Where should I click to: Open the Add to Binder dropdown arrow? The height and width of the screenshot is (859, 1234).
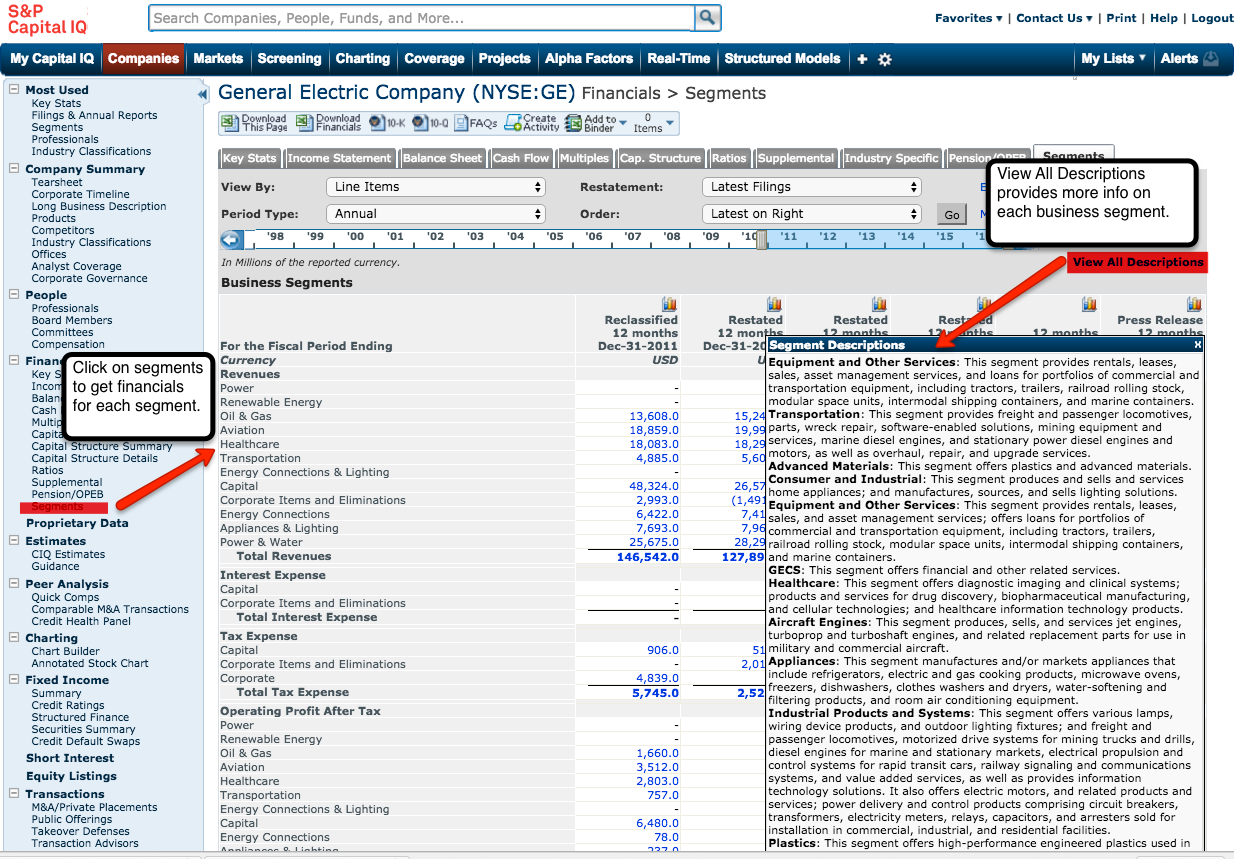[x=623, y=123]
